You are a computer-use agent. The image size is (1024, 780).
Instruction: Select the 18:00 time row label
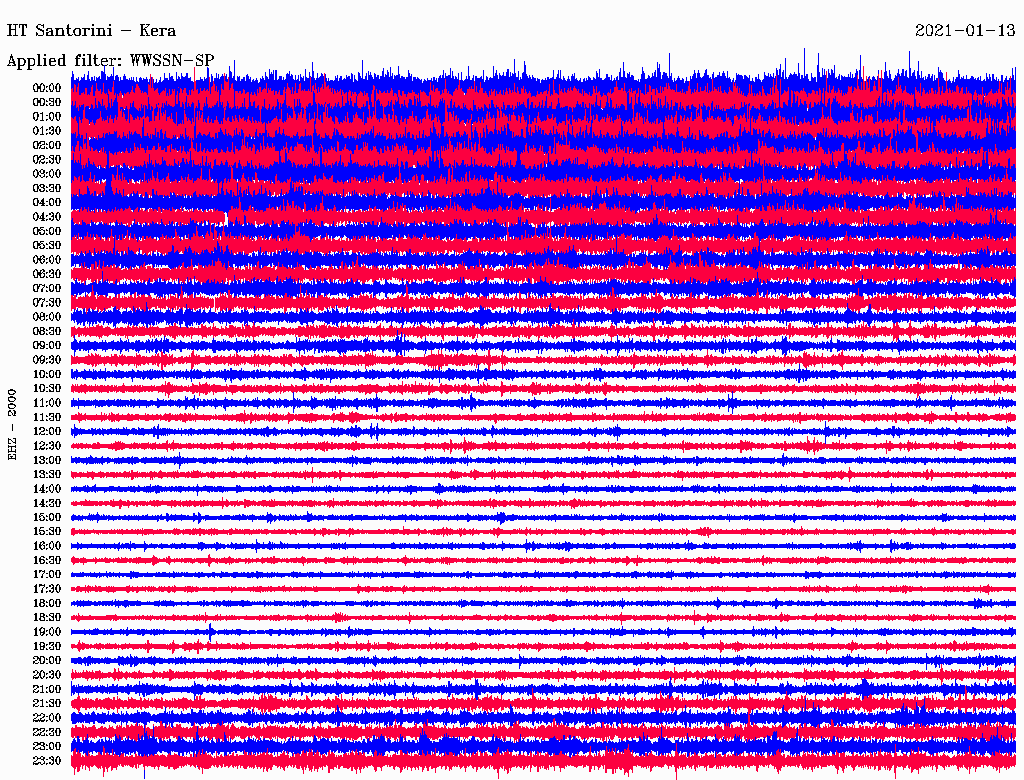point(47,604)
